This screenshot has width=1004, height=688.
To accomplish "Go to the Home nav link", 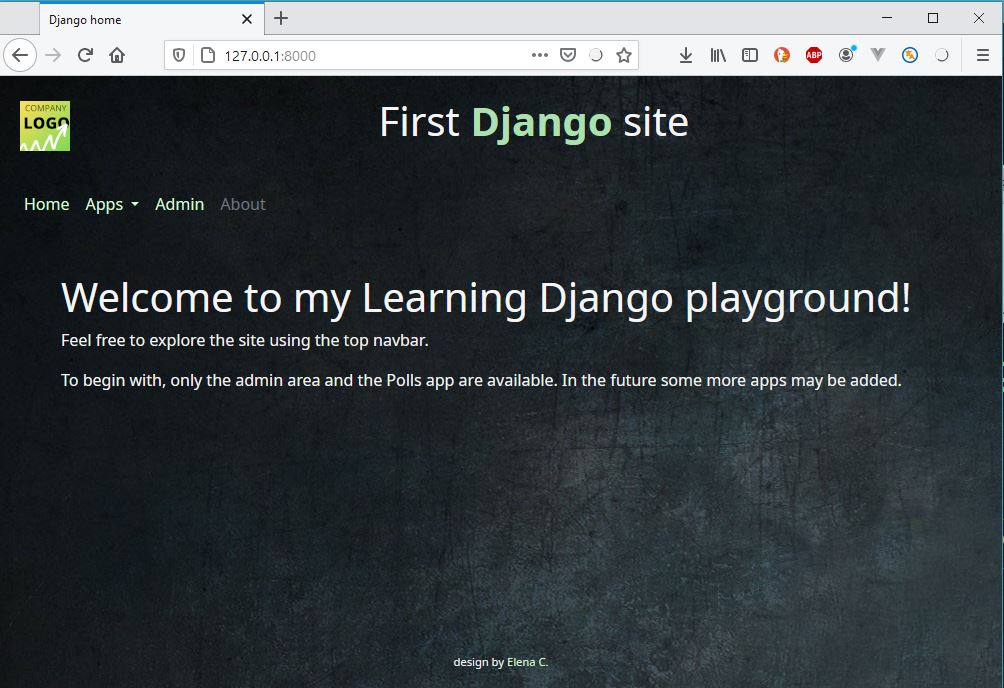I will [x=47, y=204].
